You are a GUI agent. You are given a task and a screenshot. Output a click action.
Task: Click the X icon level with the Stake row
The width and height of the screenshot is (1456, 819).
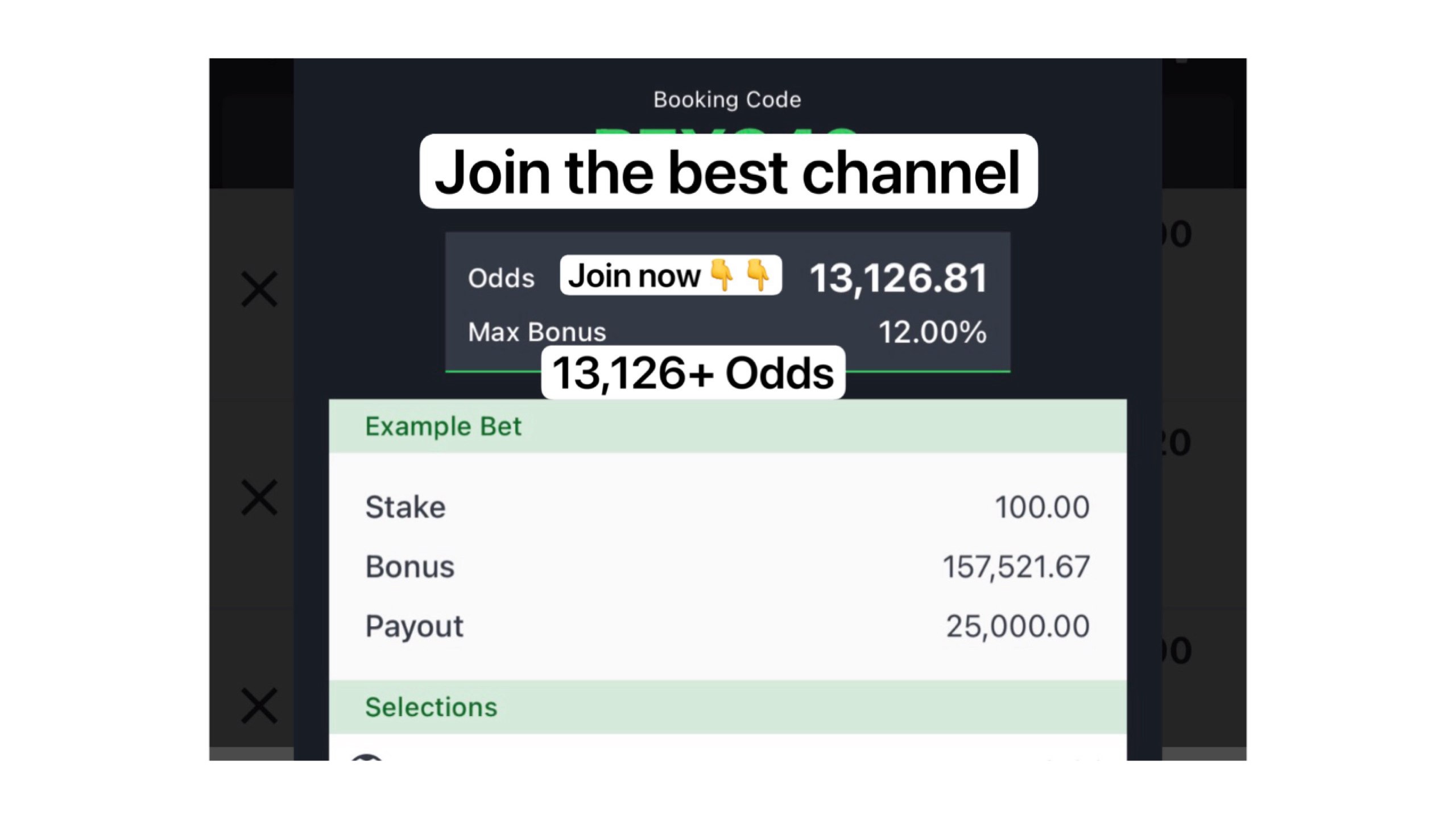coord(259,497)
